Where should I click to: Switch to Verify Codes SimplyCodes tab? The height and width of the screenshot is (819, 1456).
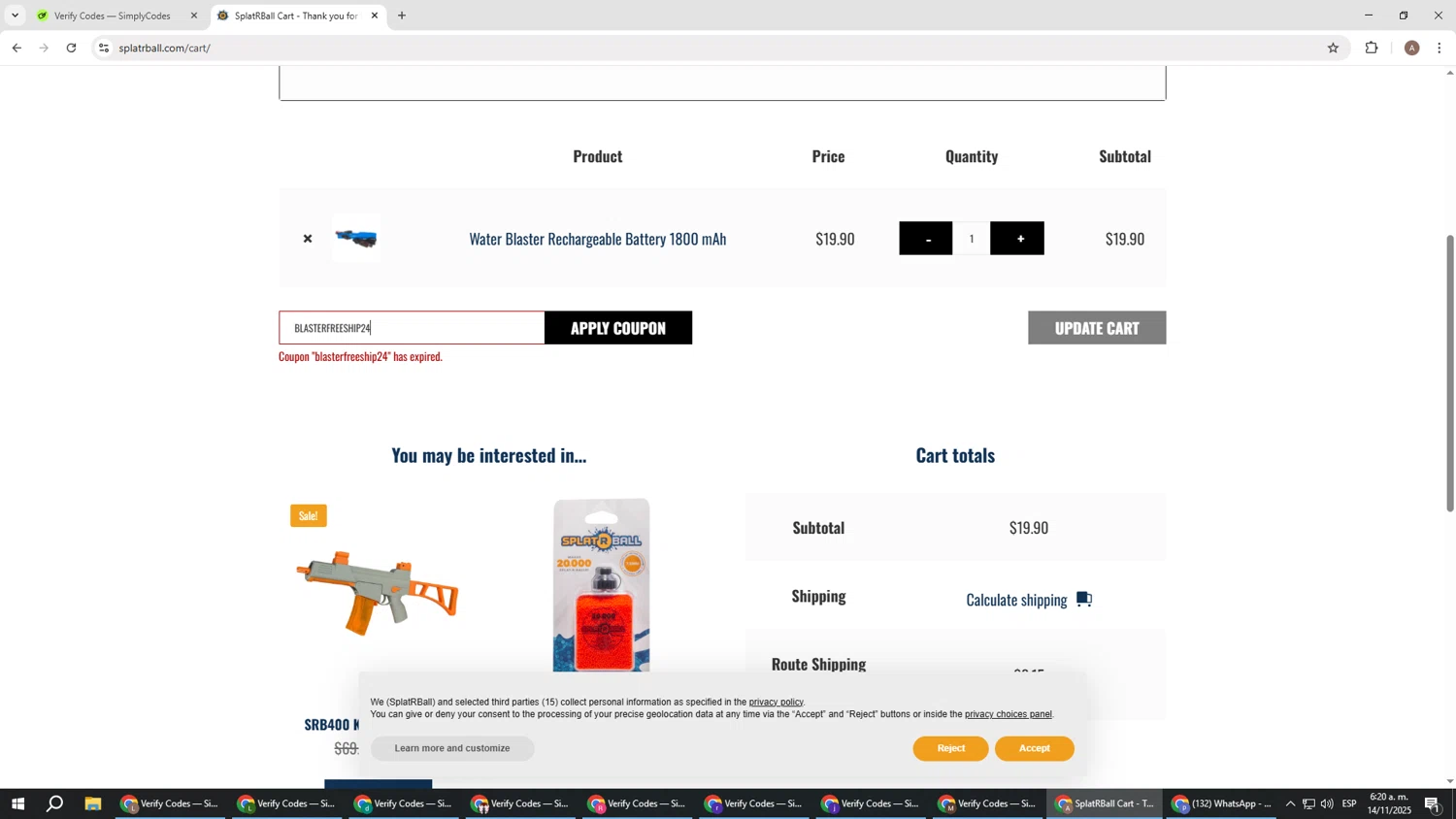pos(113,16)
